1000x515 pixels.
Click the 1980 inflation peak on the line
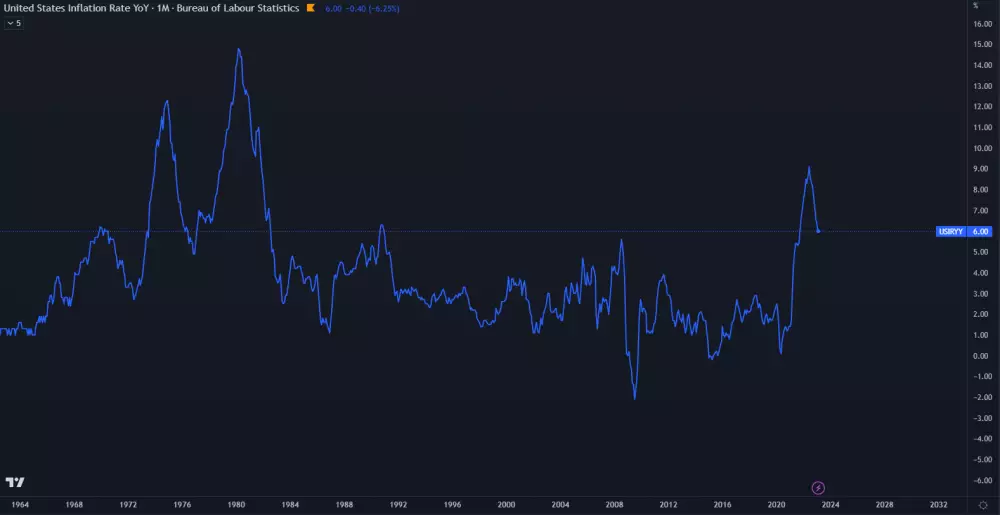coord(238,49)
